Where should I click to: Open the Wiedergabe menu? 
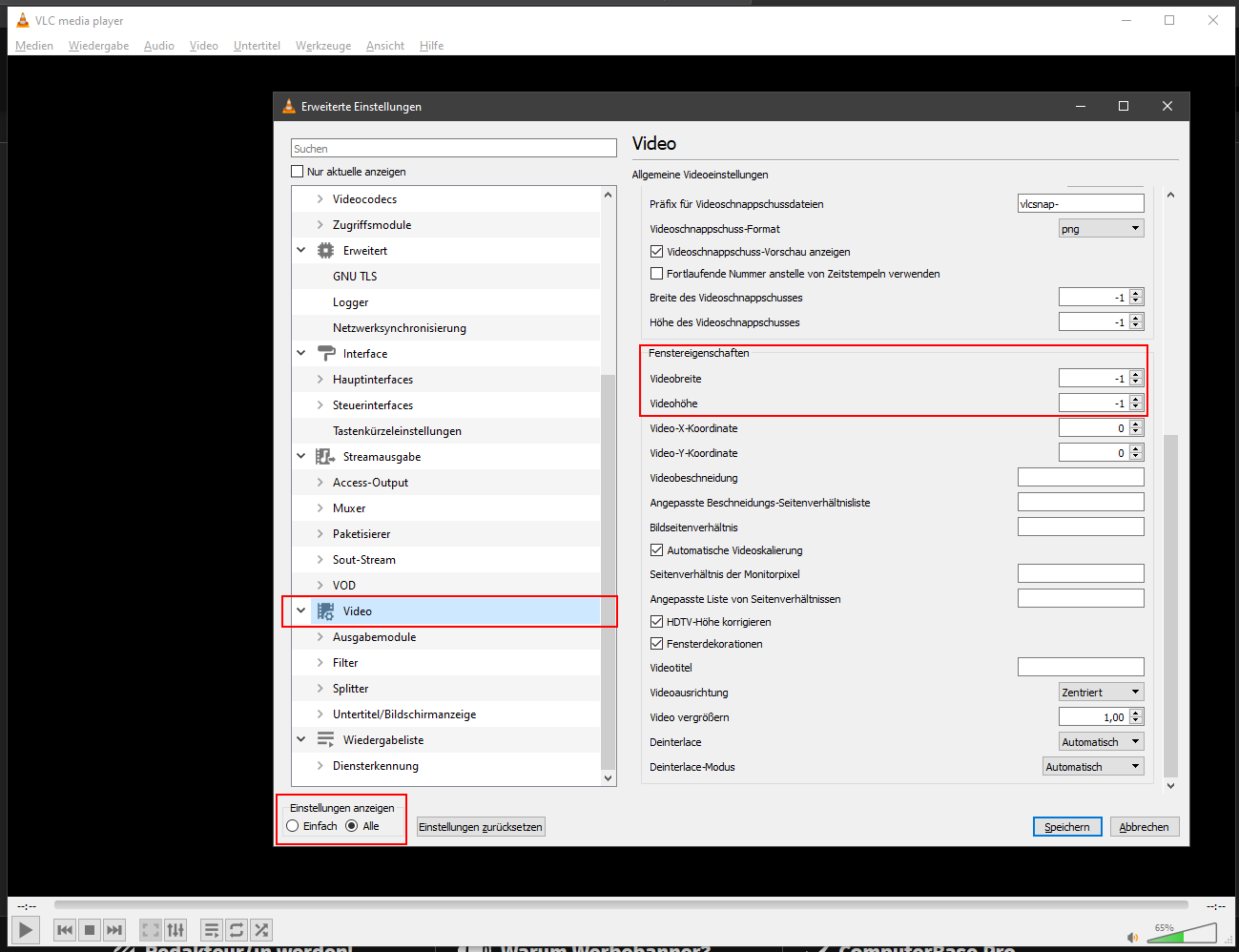98,46
